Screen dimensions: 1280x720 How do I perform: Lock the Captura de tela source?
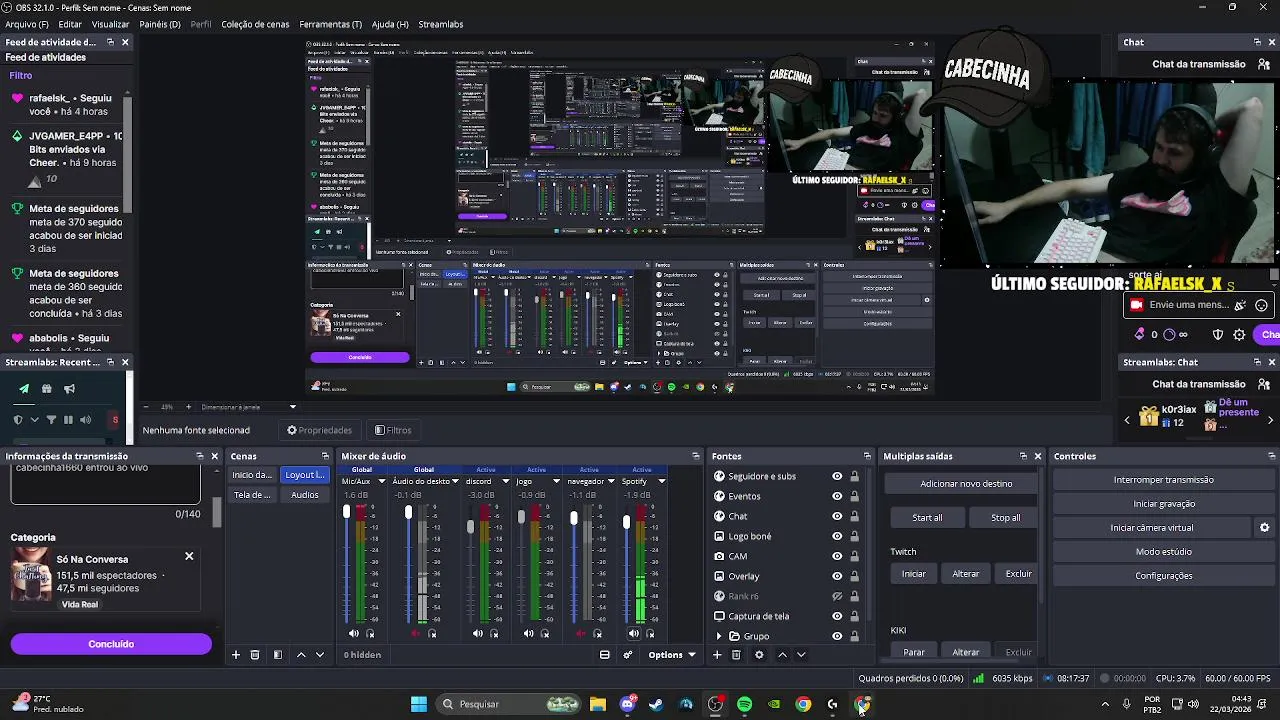[x=854, y=616]
